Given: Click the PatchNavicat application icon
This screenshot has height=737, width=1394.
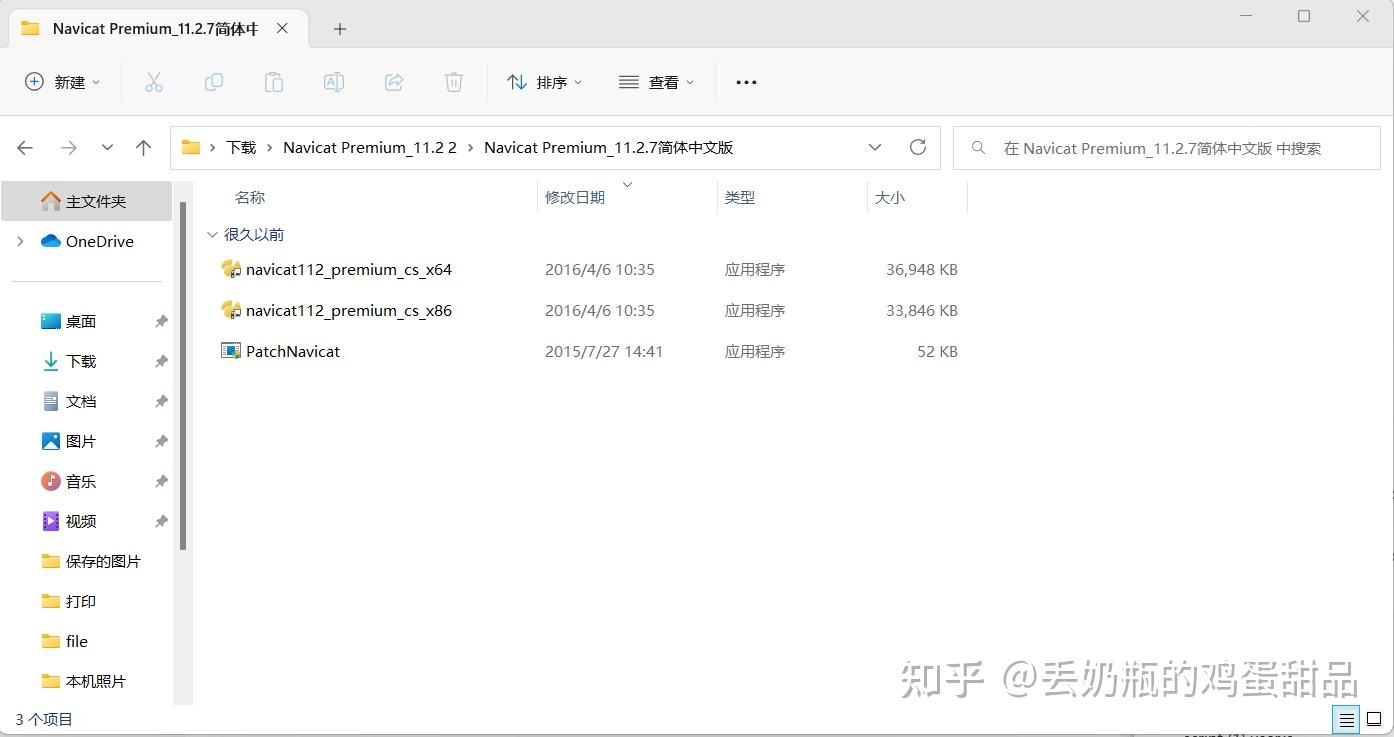Looking at the screenshot, I should (x=231, y=351).
